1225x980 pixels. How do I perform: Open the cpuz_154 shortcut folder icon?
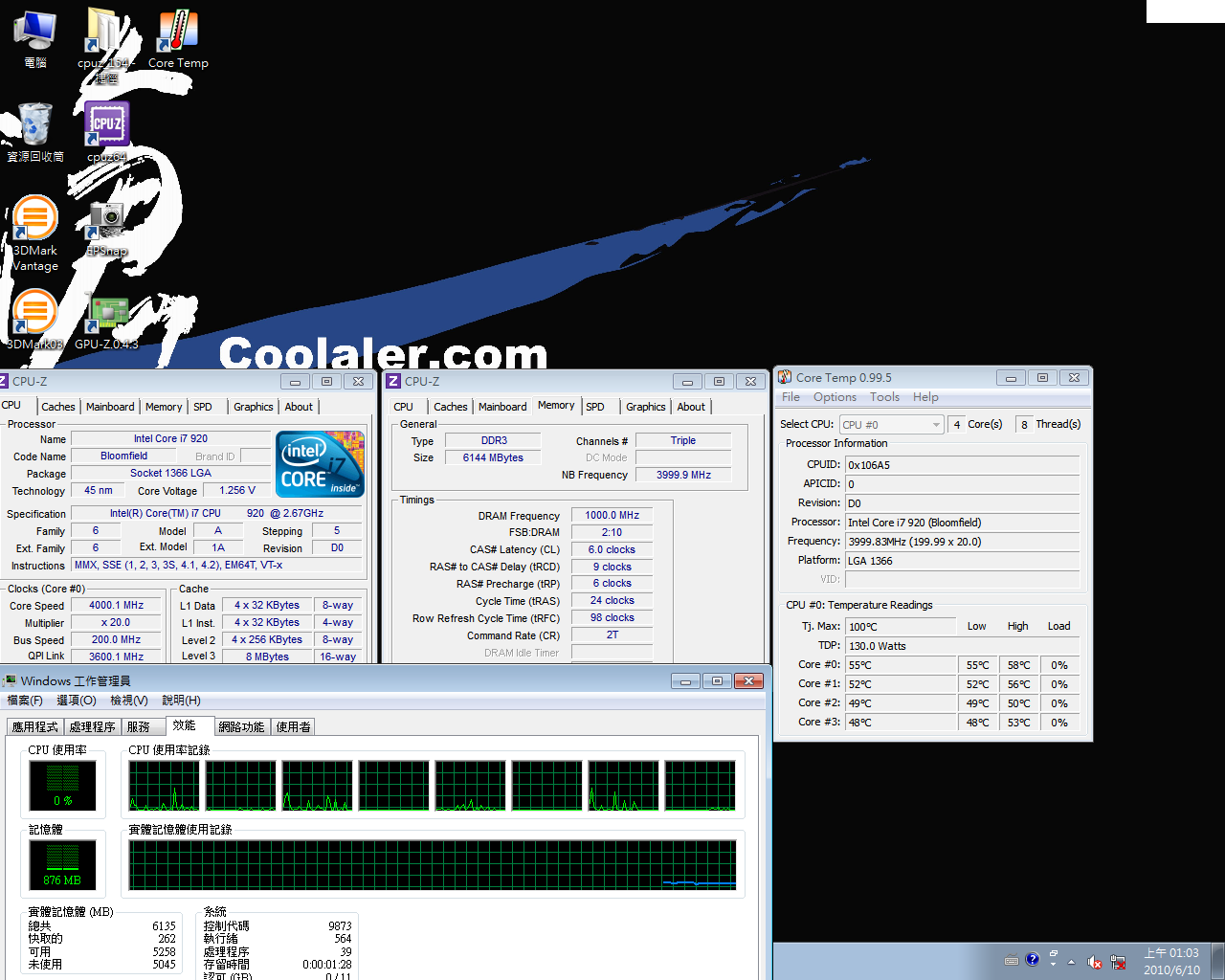[105, 43]
